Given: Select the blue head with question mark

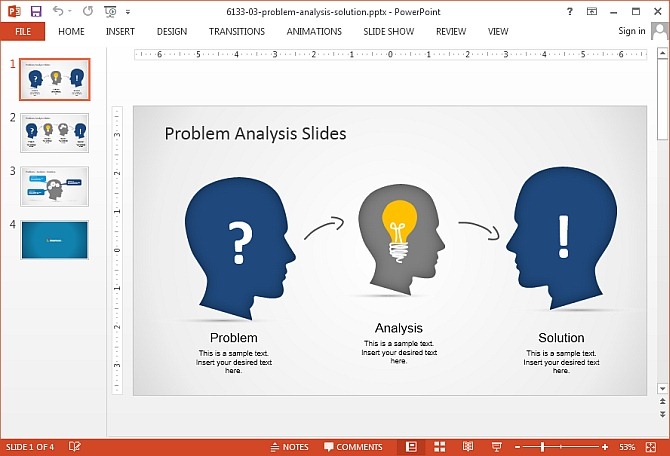Looking at the screenshot, I should click(x=239, y=248).
